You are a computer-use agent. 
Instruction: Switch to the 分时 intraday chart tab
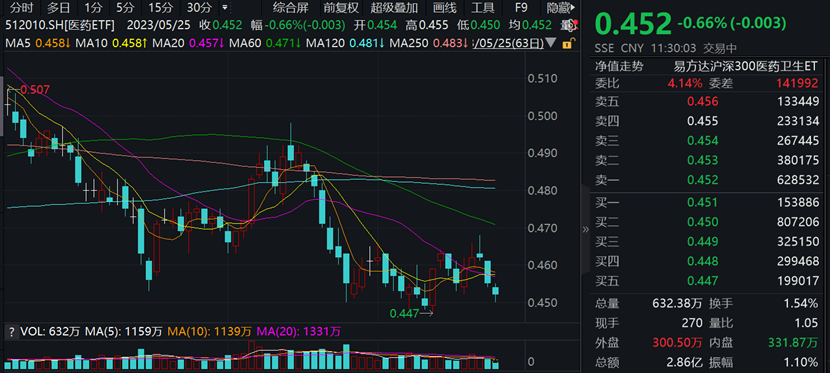click(22, 7)
